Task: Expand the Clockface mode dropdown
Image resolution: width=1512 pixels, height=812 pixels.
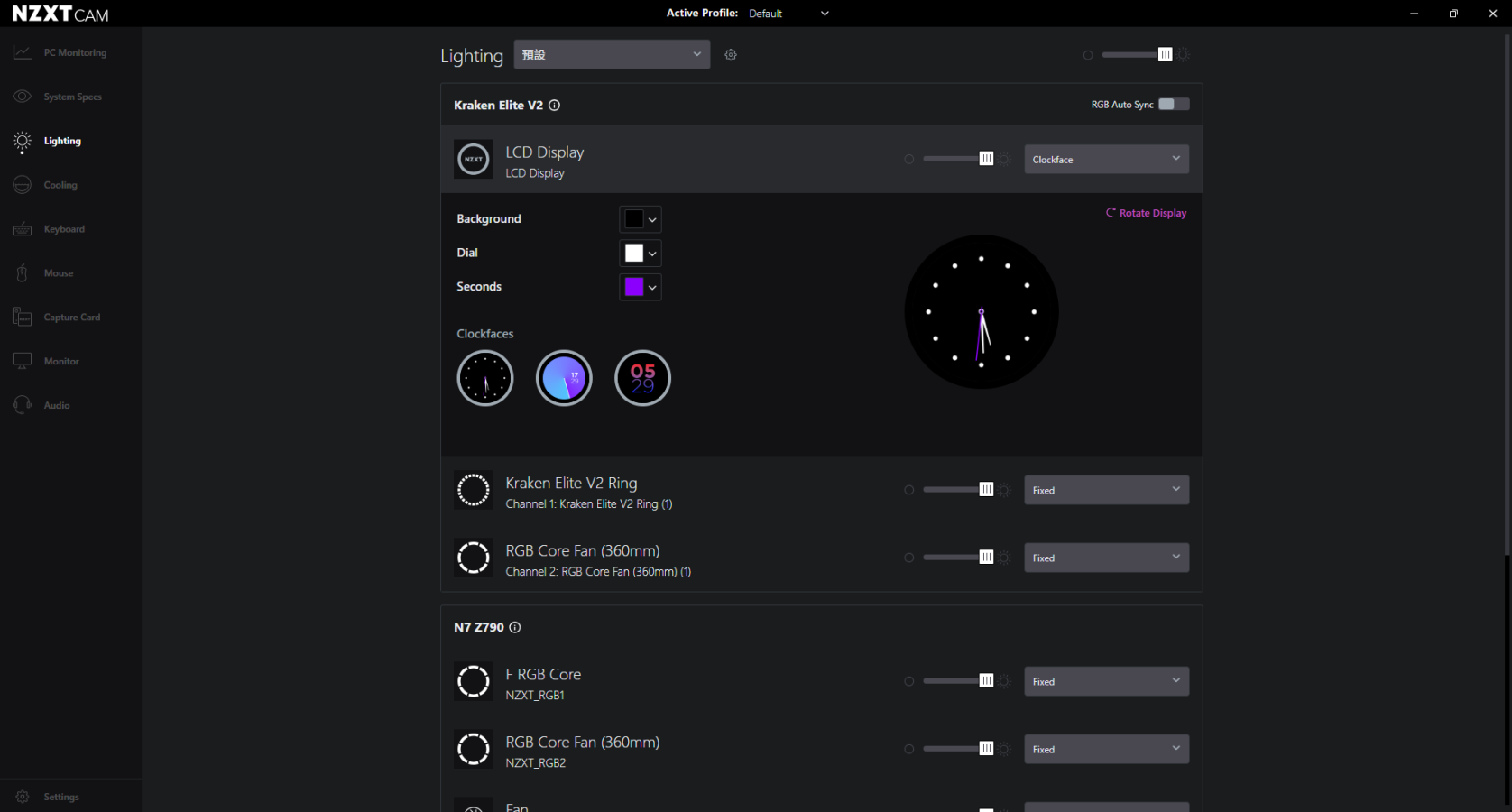Action: coord(1106,160)
